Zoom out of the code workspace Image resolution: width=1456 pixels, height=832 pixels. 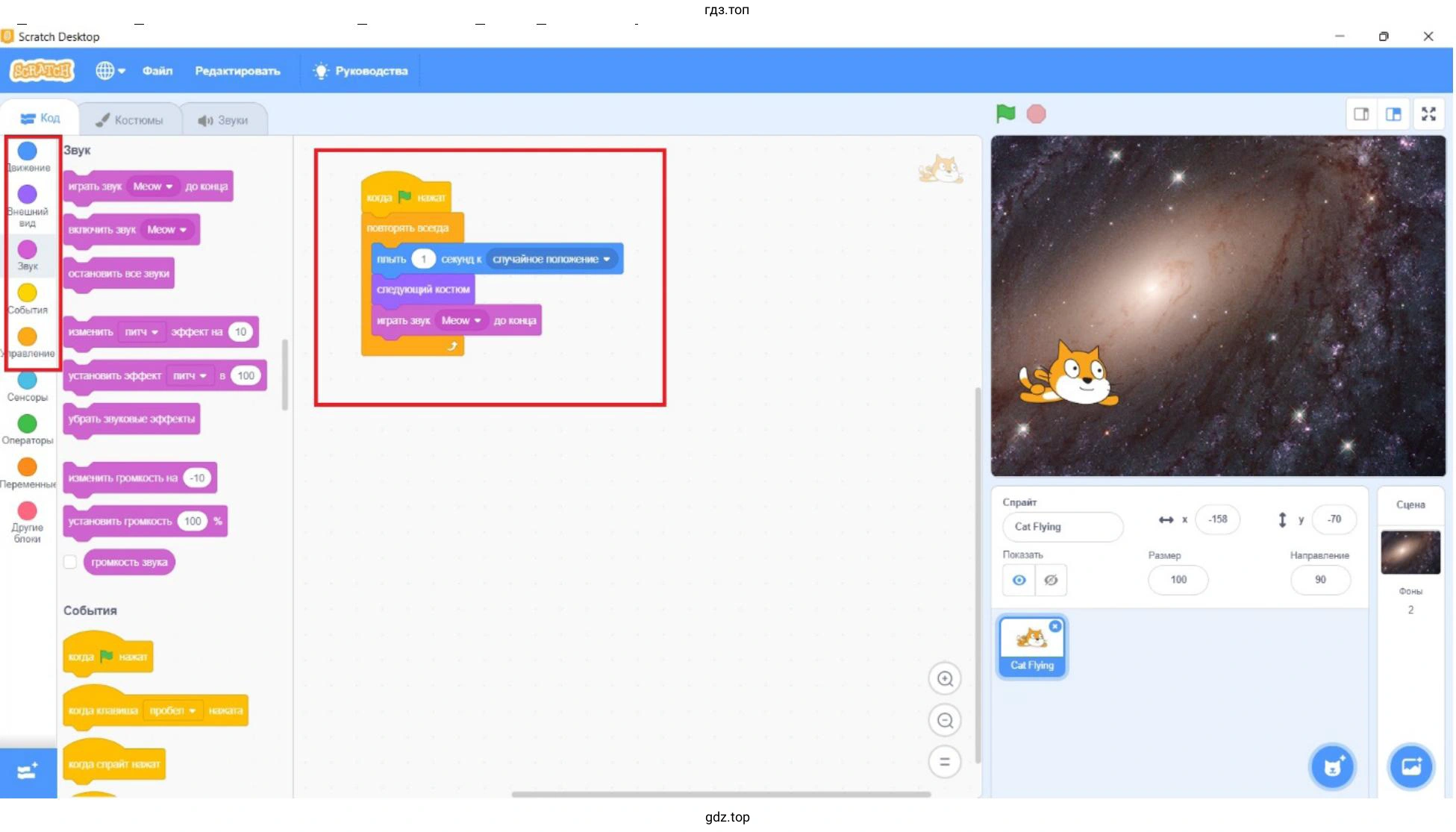(x=946, y=721)
